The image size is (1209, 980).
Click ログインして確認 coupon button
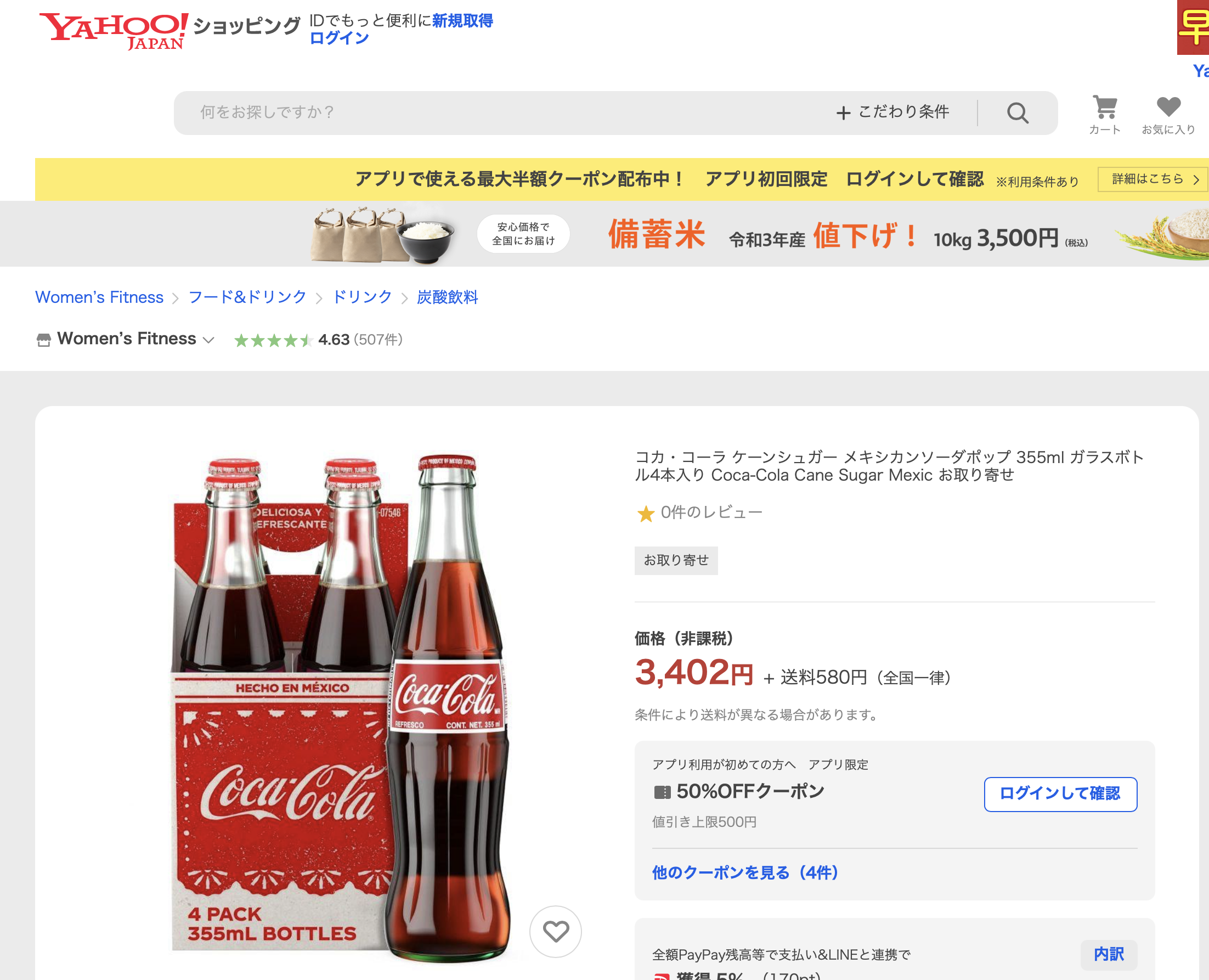click(1060, 795)
